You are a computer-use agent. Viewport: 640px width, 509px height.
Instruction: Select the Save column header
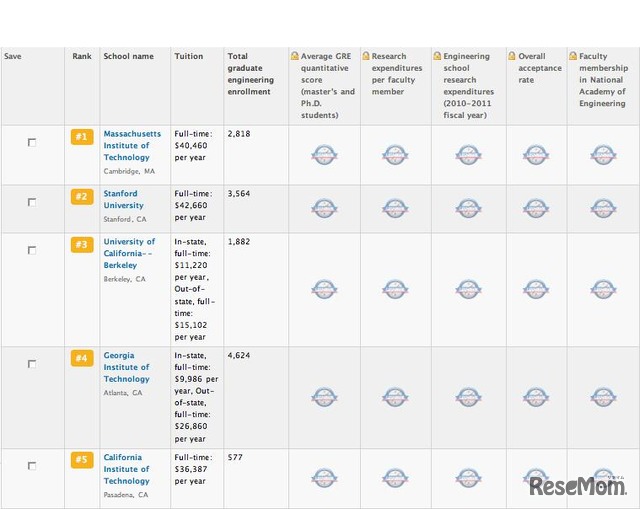13,56
